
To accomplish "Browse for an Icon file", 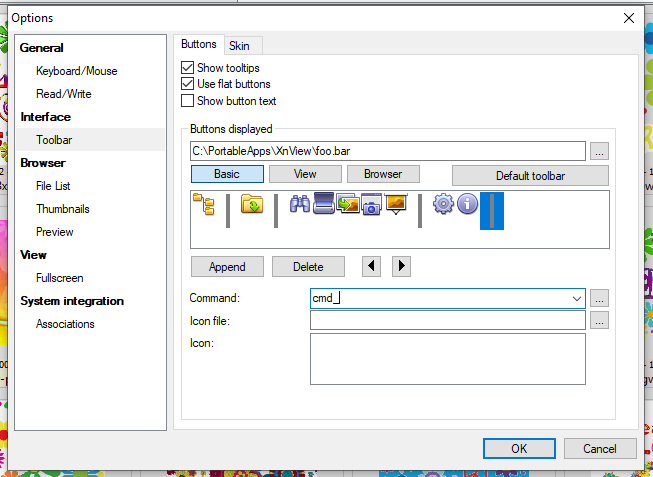I will pos(599,320).
